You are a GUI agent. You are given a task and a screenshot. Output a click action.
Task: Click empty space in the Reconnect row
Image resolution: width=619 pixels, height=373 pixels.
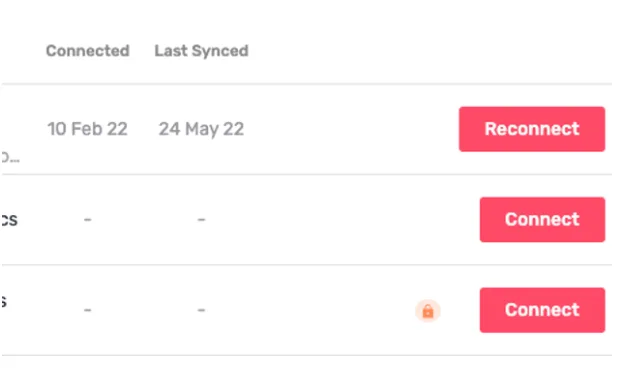pos(351,129)
